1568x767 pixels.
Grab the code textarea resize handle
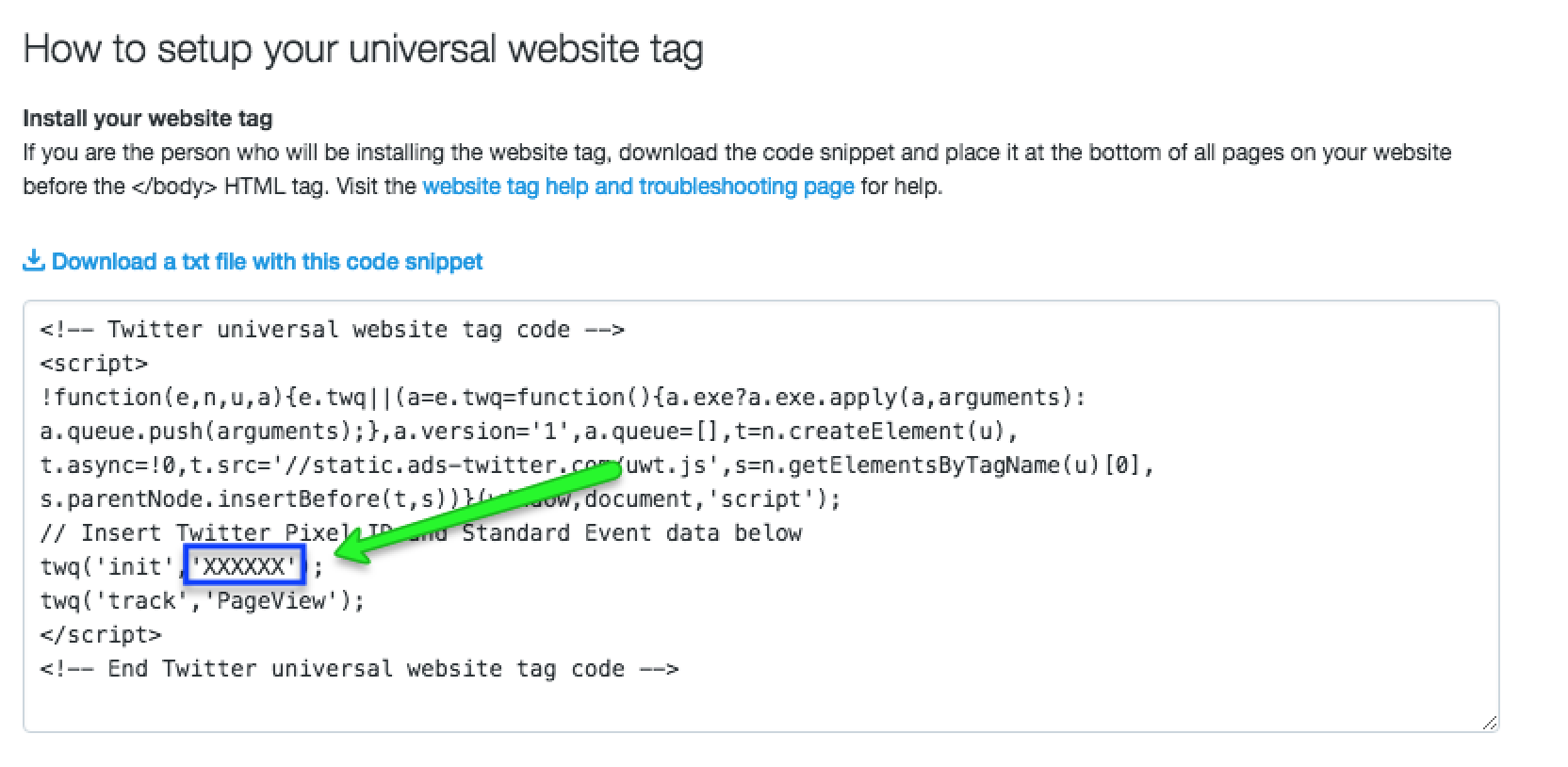click(1488, 722)
